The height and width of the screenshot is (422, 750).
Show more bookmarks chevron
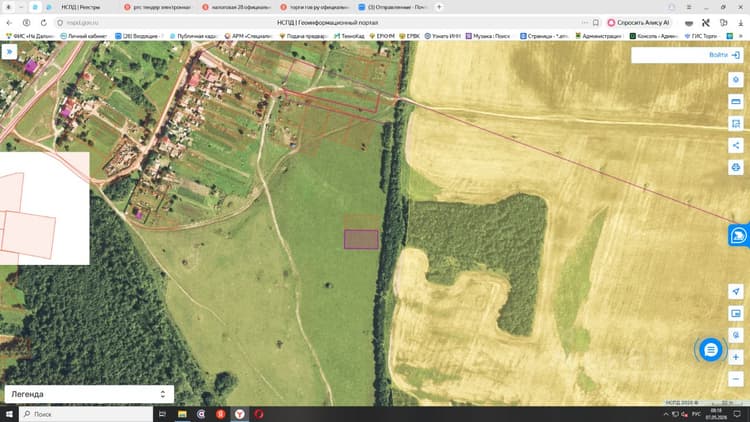741,36
